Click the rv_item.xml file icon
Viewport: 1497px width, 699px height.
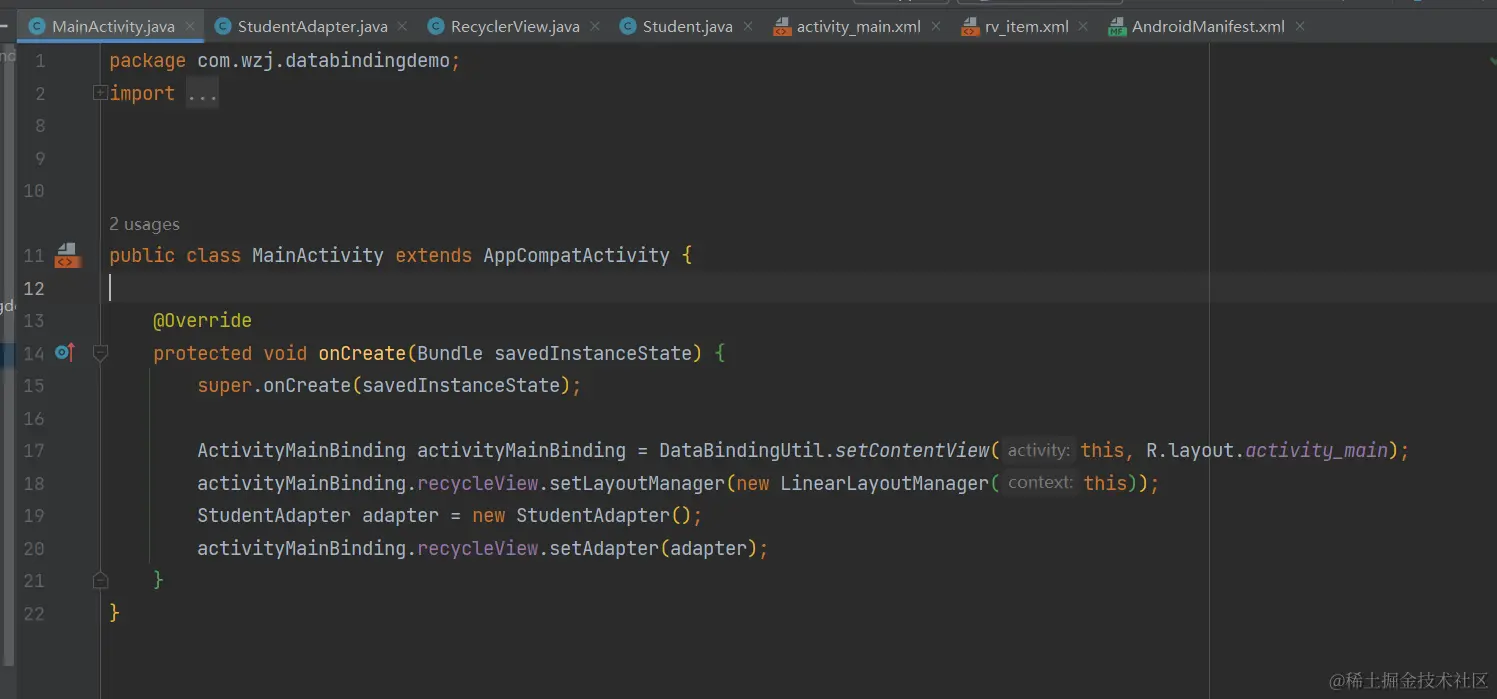tap(970, 27)
